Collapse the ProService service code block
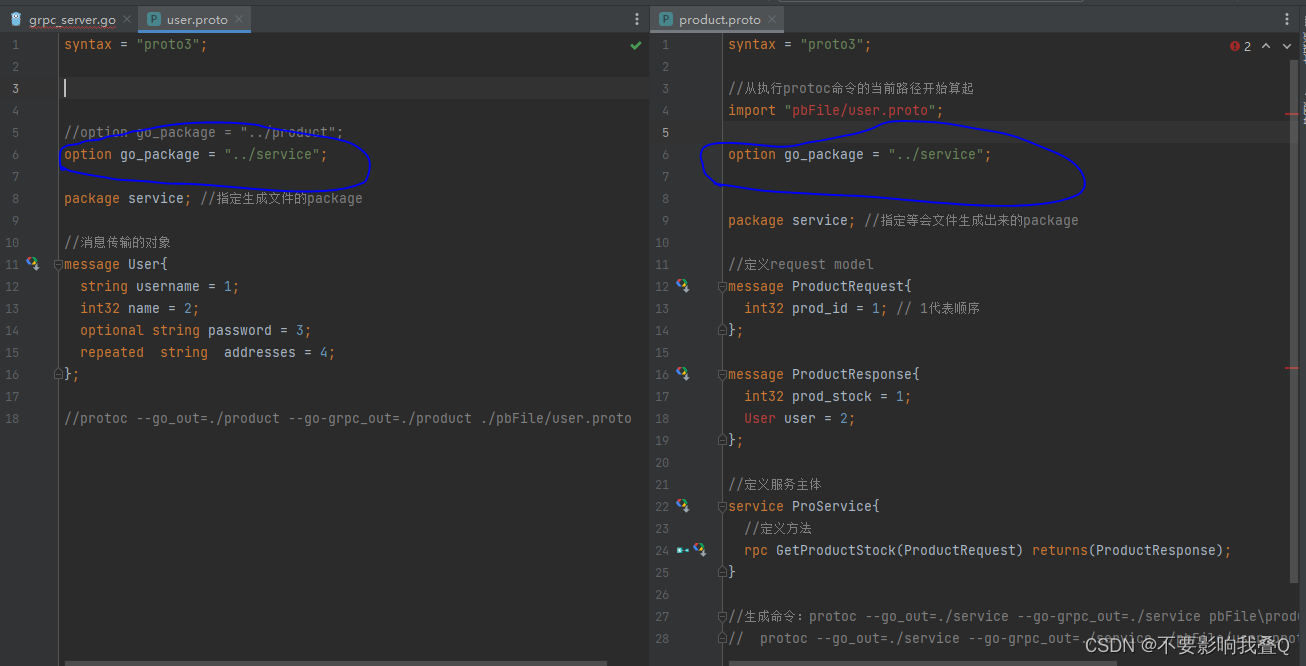This screenshot has height=666, width=1306. tap(721, 506)
